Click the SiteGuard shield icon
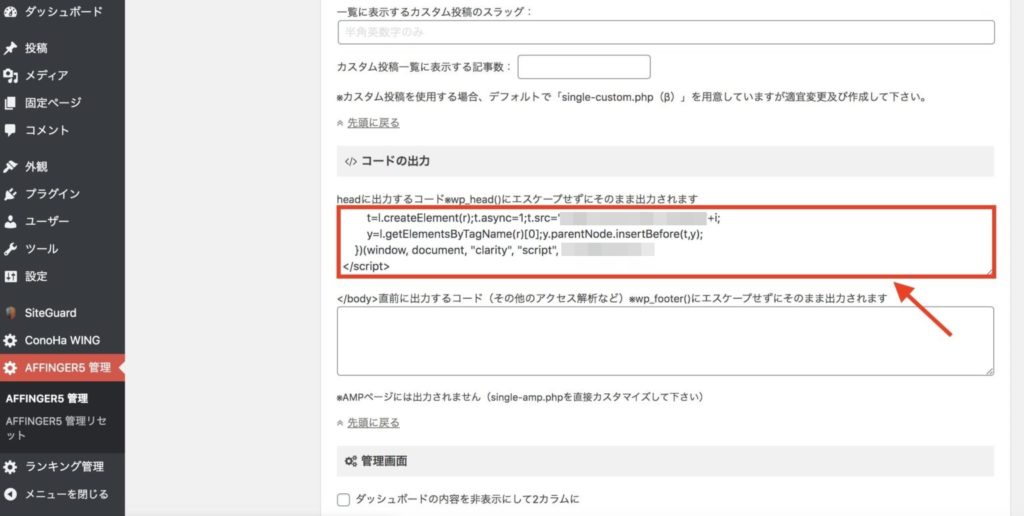This screenshot has height=516, width=1024. [9, 313]
